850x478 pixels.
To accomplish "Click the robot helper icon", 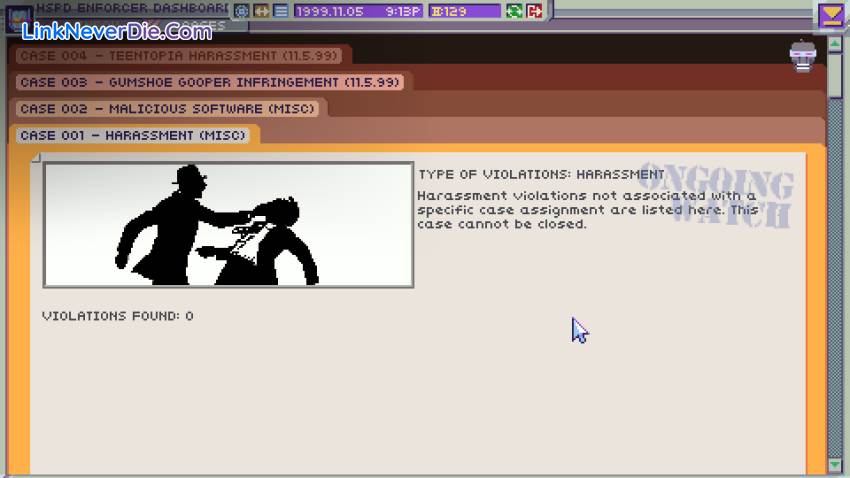I will 803,56.
